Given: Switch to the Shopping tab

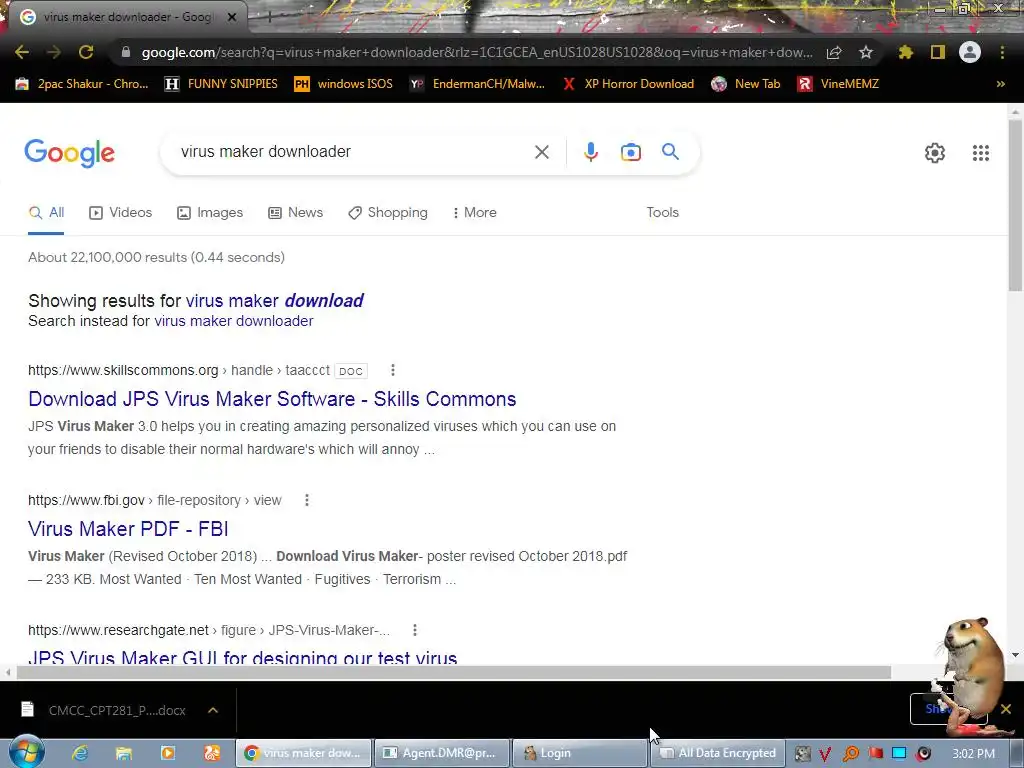Looking at the screenshot, I should click(388, 213).
